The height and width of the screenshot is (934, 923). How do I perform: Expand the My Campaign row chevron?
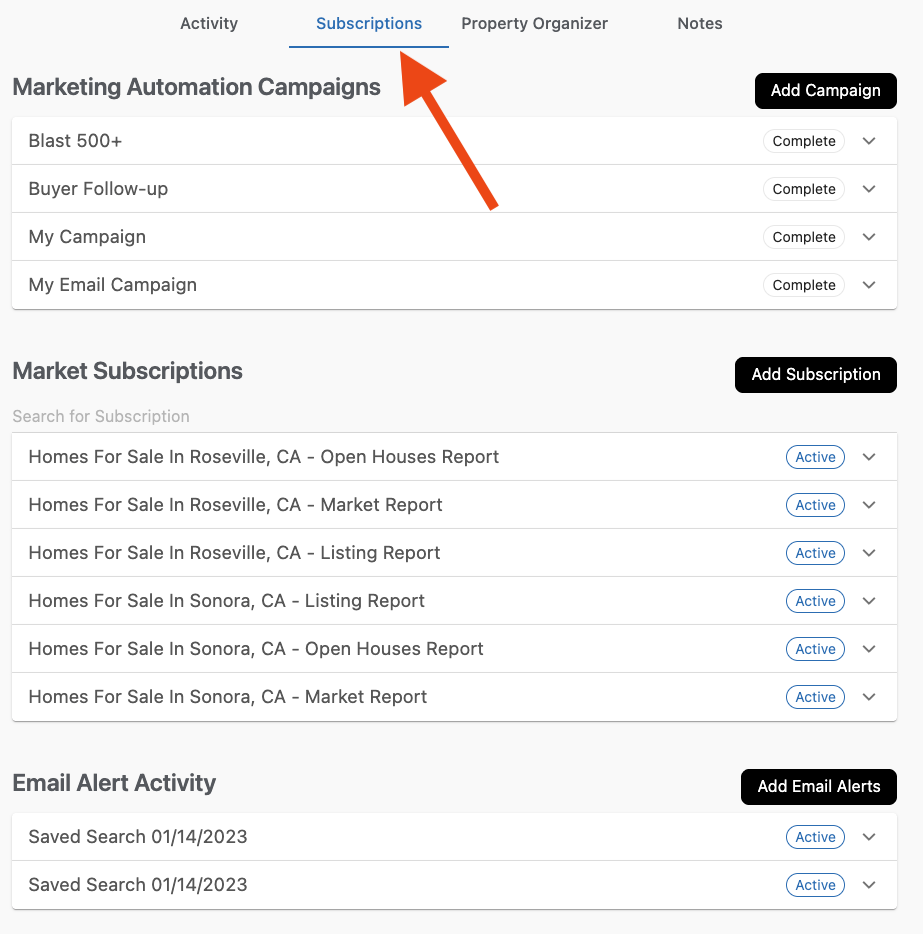pos(868,237)
